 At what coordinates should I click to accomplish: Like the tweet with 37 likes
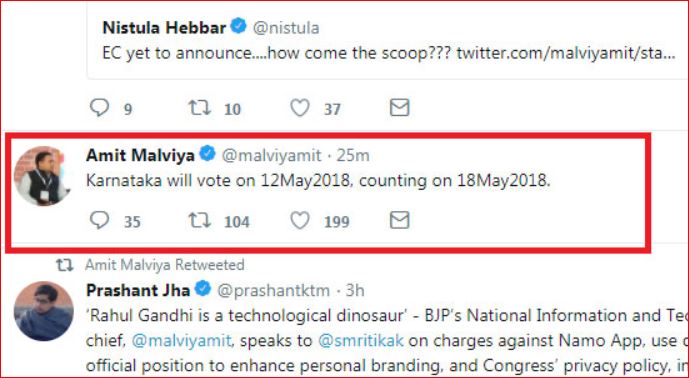tap(300, 107)
